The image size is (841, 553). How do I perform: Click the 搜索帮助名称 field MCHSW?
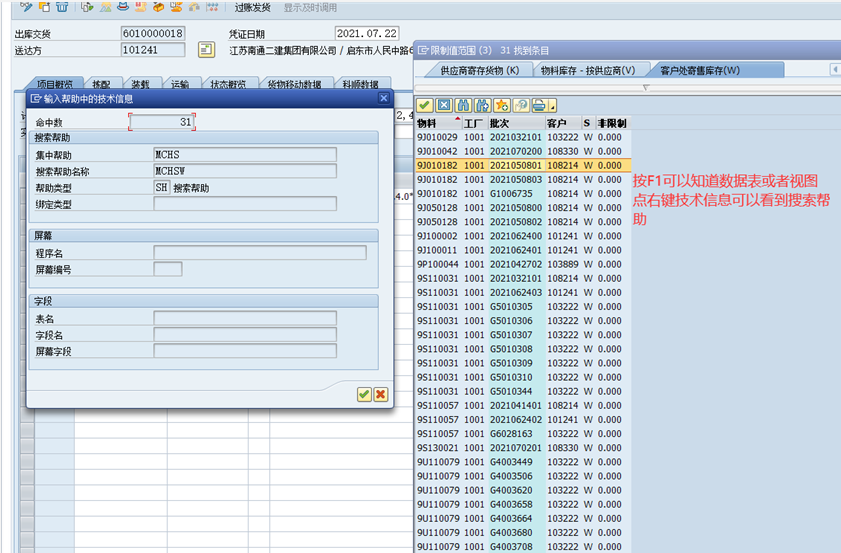pyautogui.click(x=245, y=171)
